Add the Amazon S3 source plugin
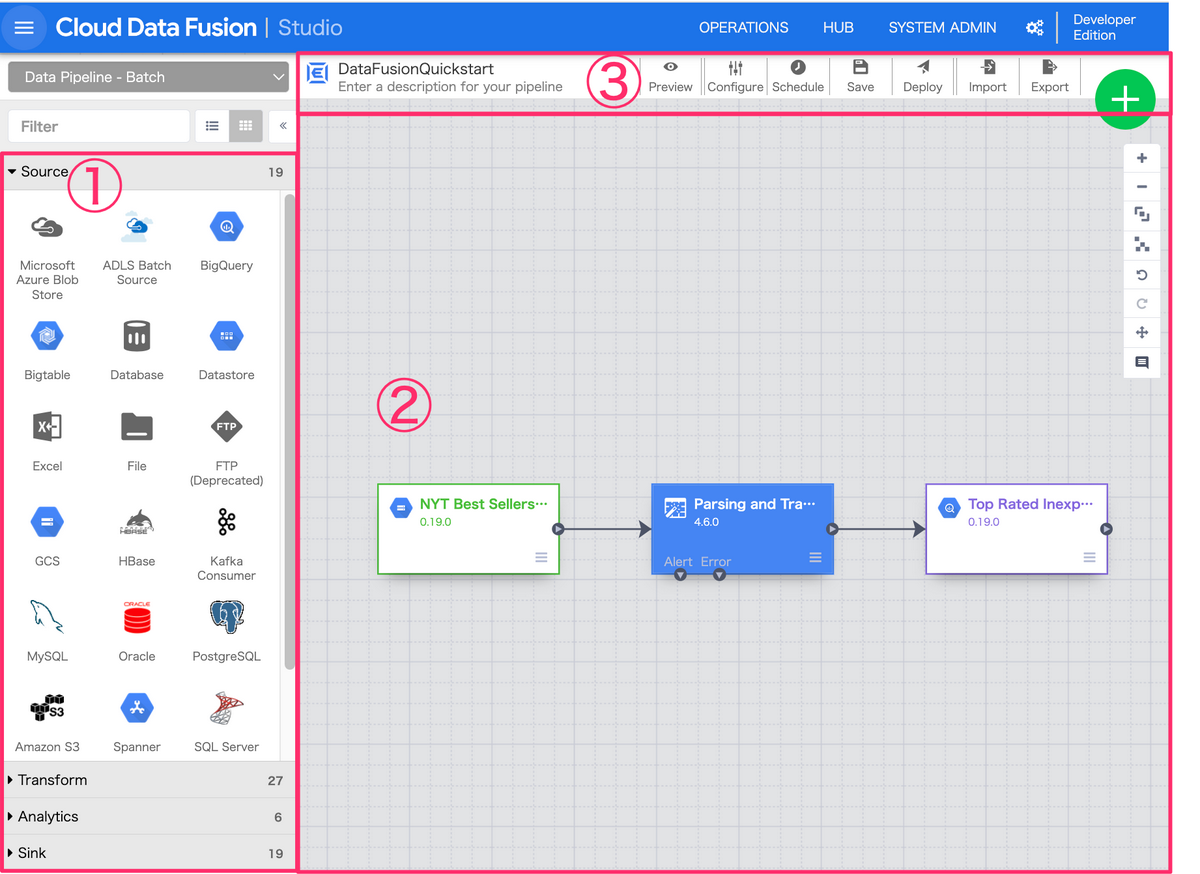The height and width of the screenshot is (874, 1200). 47,721
